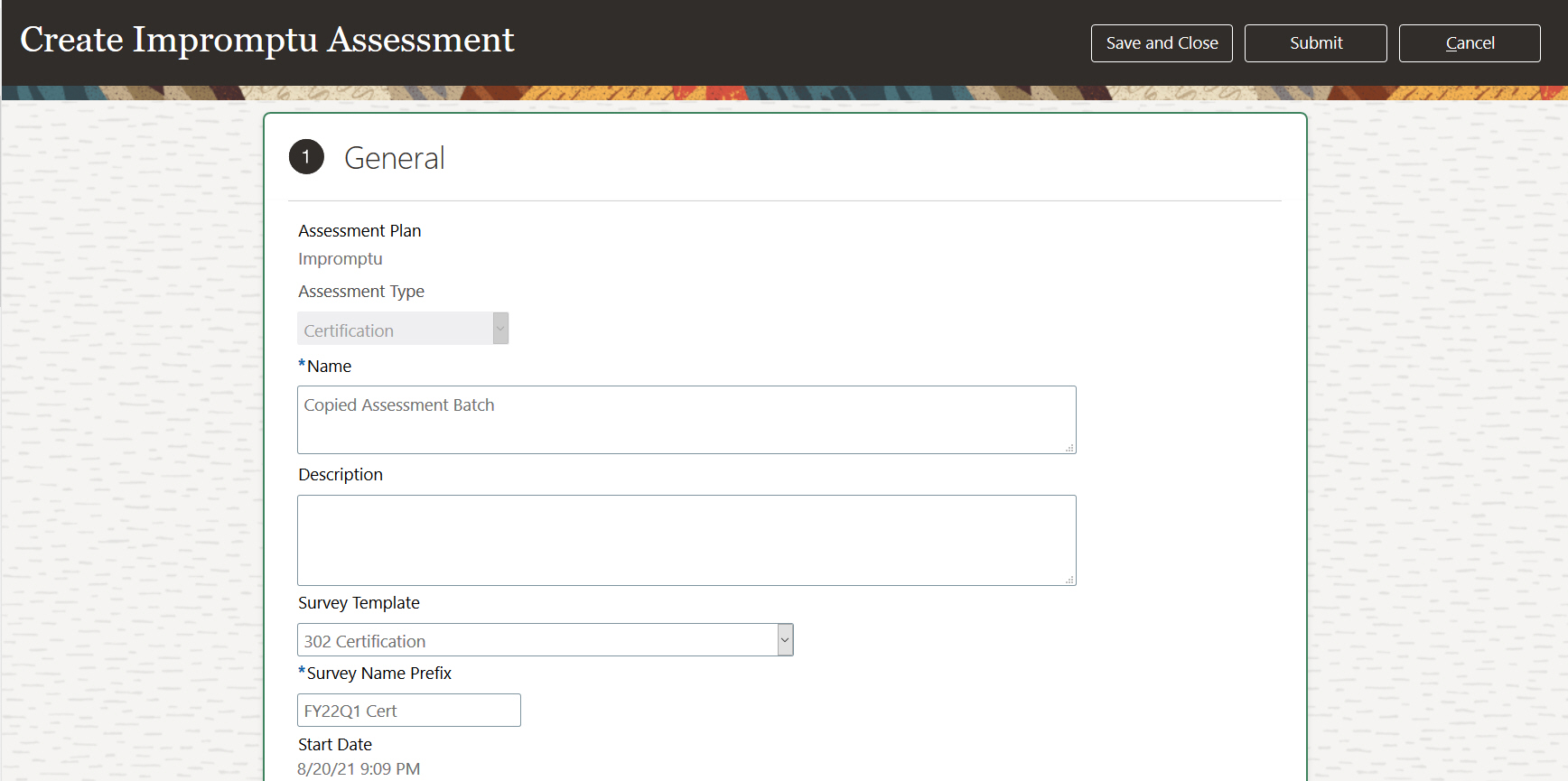1568x781 pixels.
Task: Cancel the assessment creation
Action: click(x=1470, y=43)
